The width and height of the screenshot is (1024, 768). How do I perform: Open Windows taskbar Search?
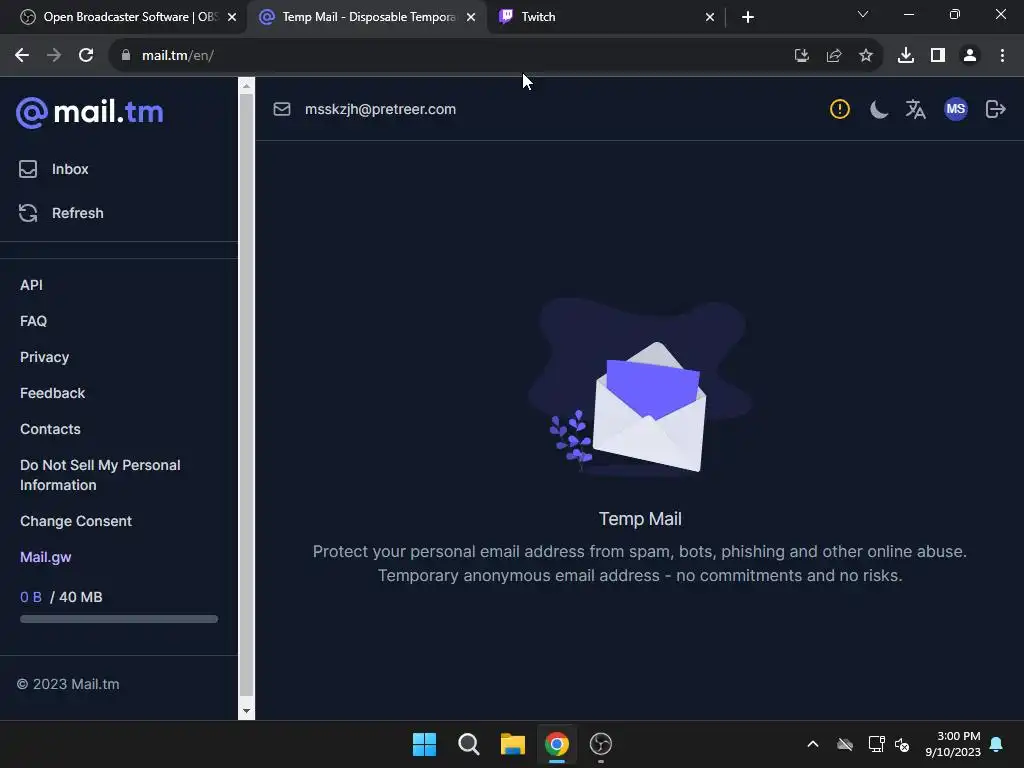coord(469,744)
